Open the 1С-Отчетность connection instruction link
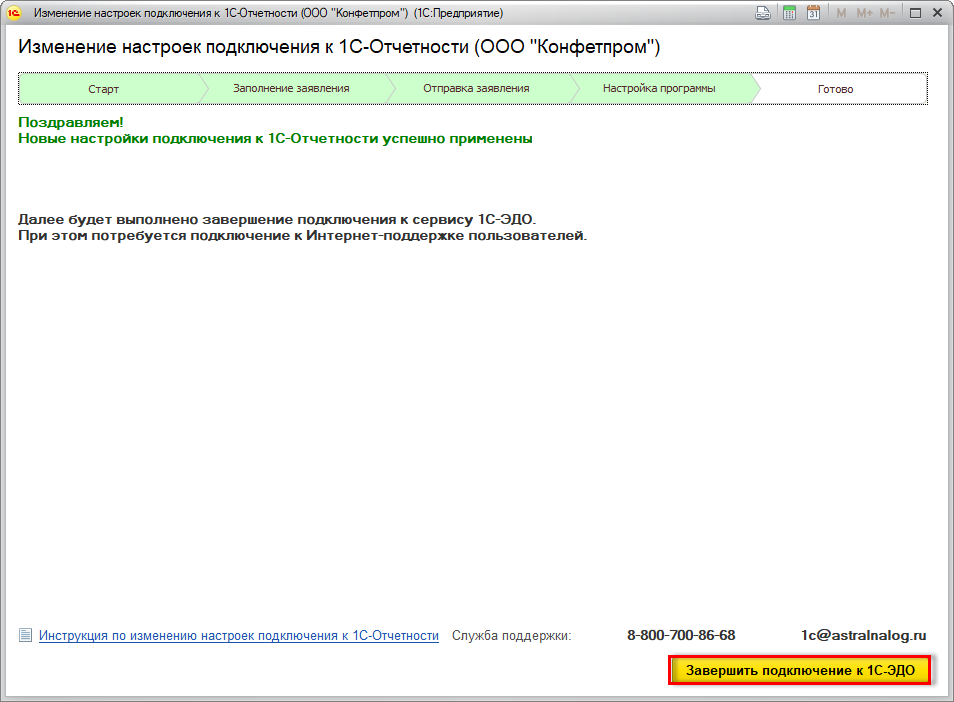The image size is (954, 702). coord(238,635)
